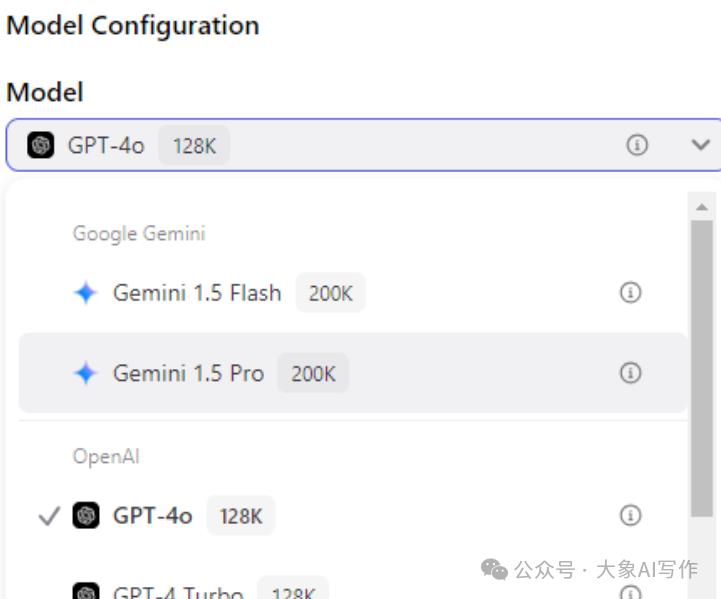This screenshot has height=599, width=721.
Task: Open info for selected GPT-4o model field
Action: tap(637, 145)
